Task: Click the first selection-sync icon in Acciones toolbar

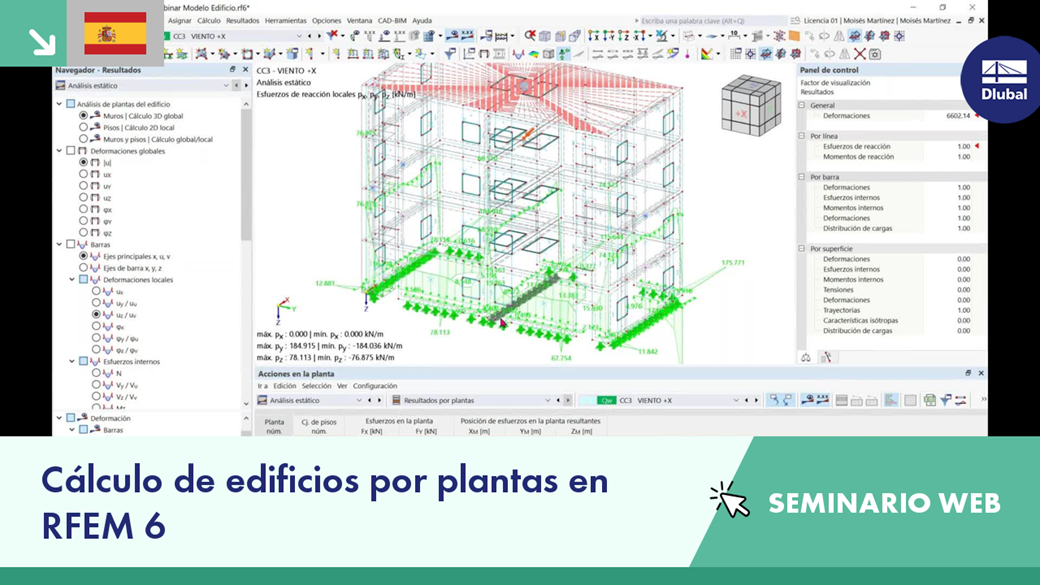Action: [x=773, y=400]
